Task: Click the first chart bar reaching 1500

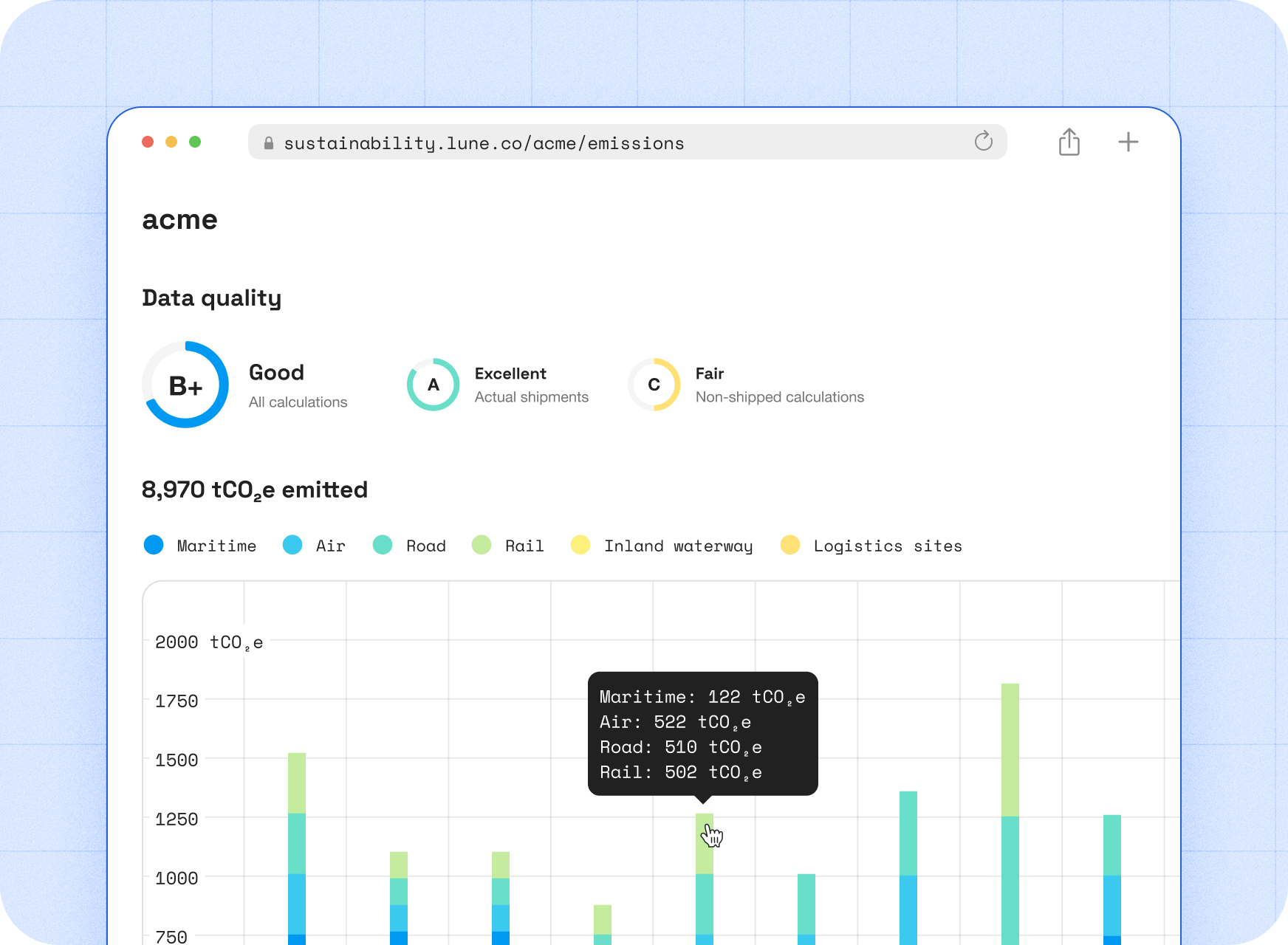Action: [297, 849]
